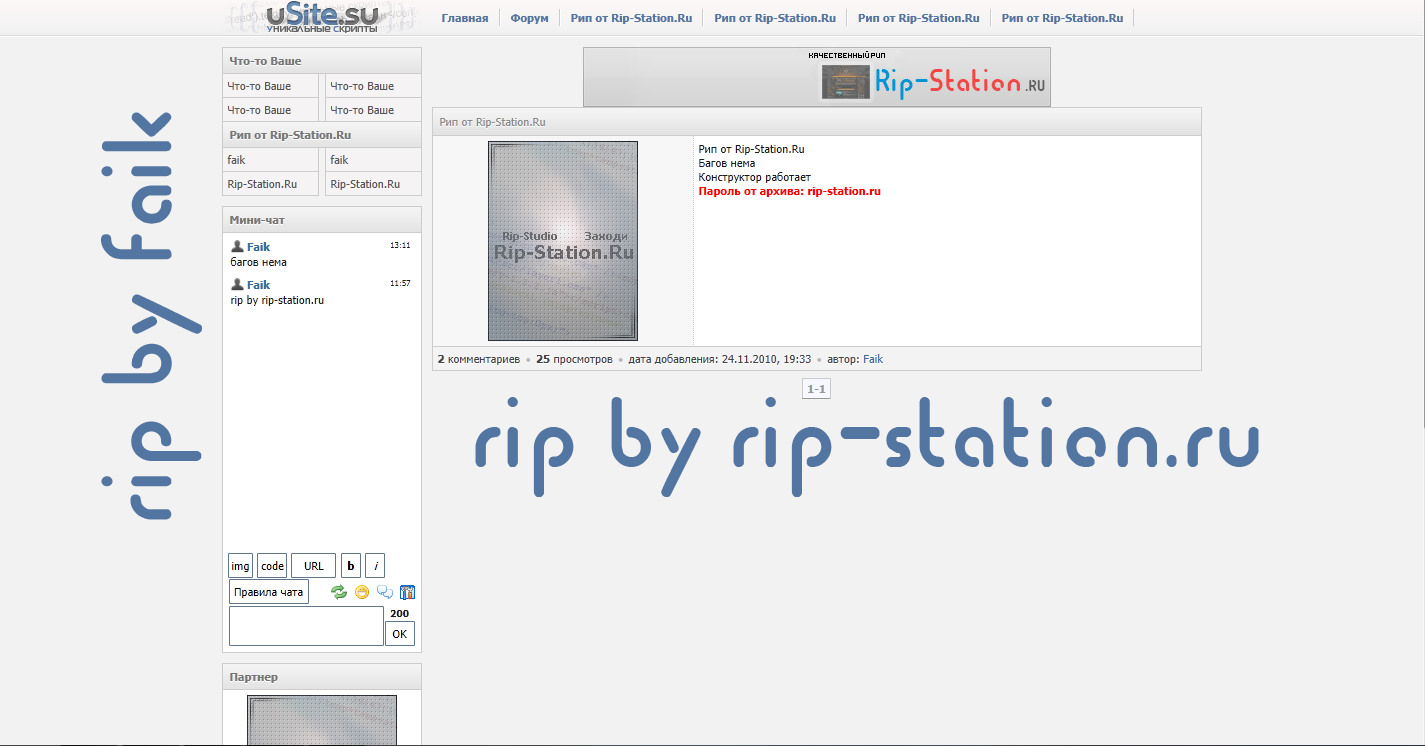The width and height of the screenshot is (1425, 746).
Task: Open author Faik's profile link under post
Action: pyautogui.click(x=873, y=359)
